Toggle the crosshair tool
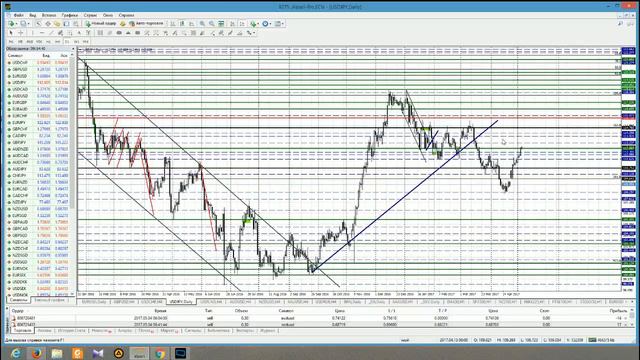The width and height of the screenshot is (640, 360). point(20,33)
